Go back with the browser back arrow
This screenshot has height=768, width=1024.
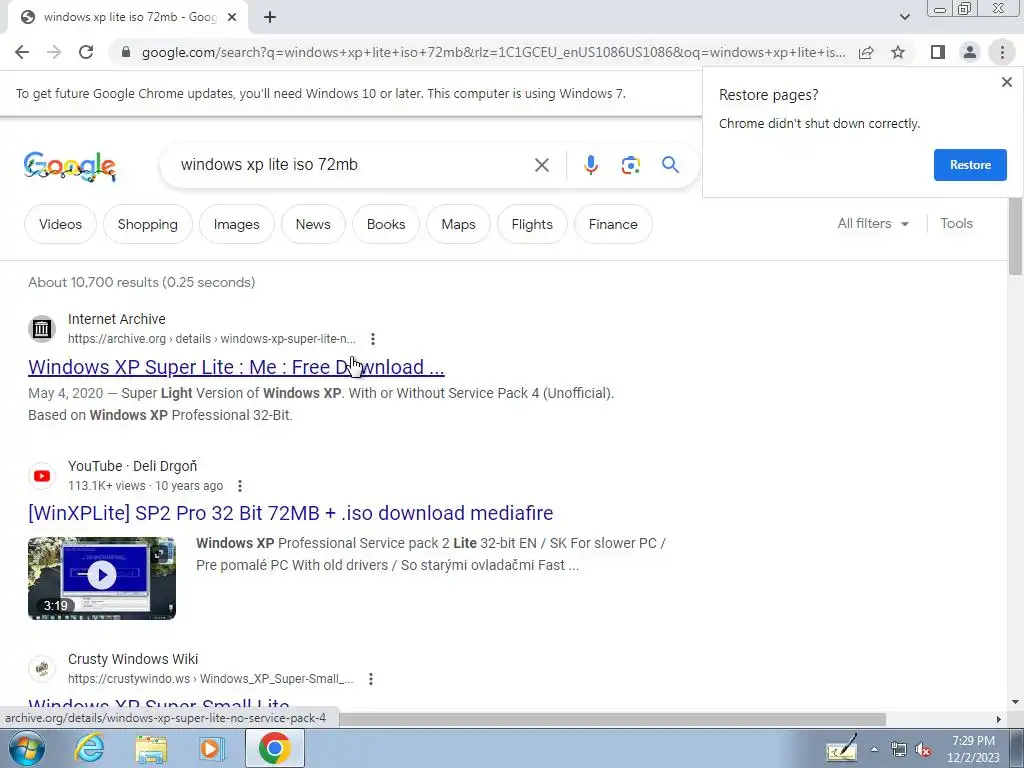coord(22,52)
